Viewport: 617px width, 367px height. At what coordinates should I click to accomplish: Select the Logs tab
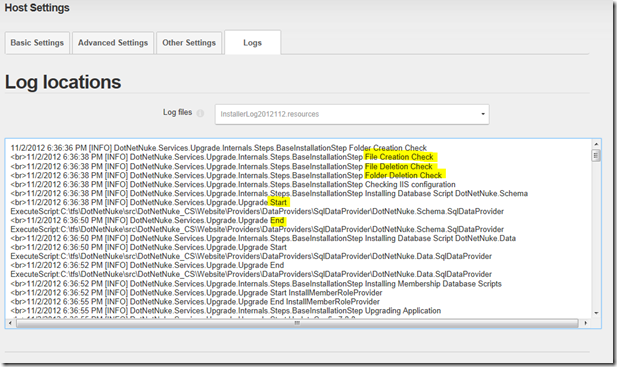click(253, 42)
